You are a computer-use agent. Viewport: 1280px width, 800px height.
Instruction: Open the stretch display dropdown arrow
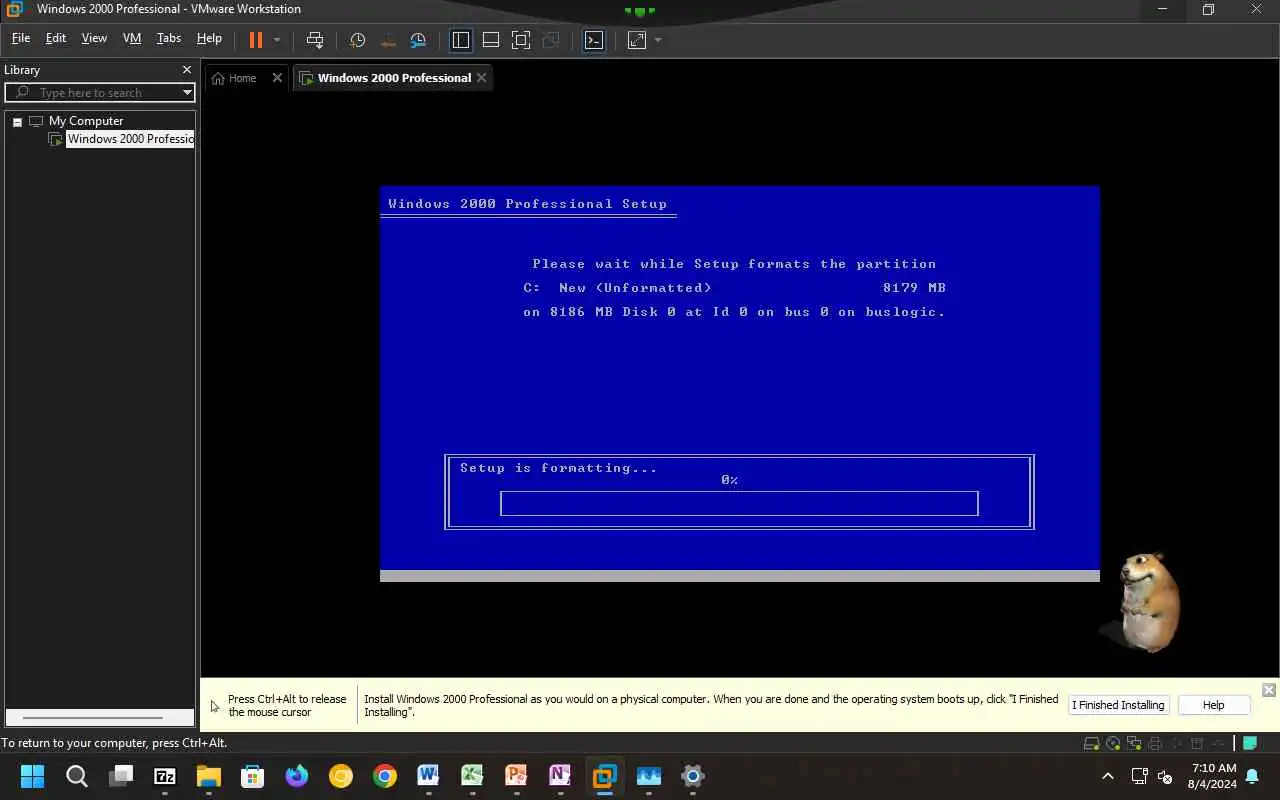pyautogui.click(x=658, y=40)
